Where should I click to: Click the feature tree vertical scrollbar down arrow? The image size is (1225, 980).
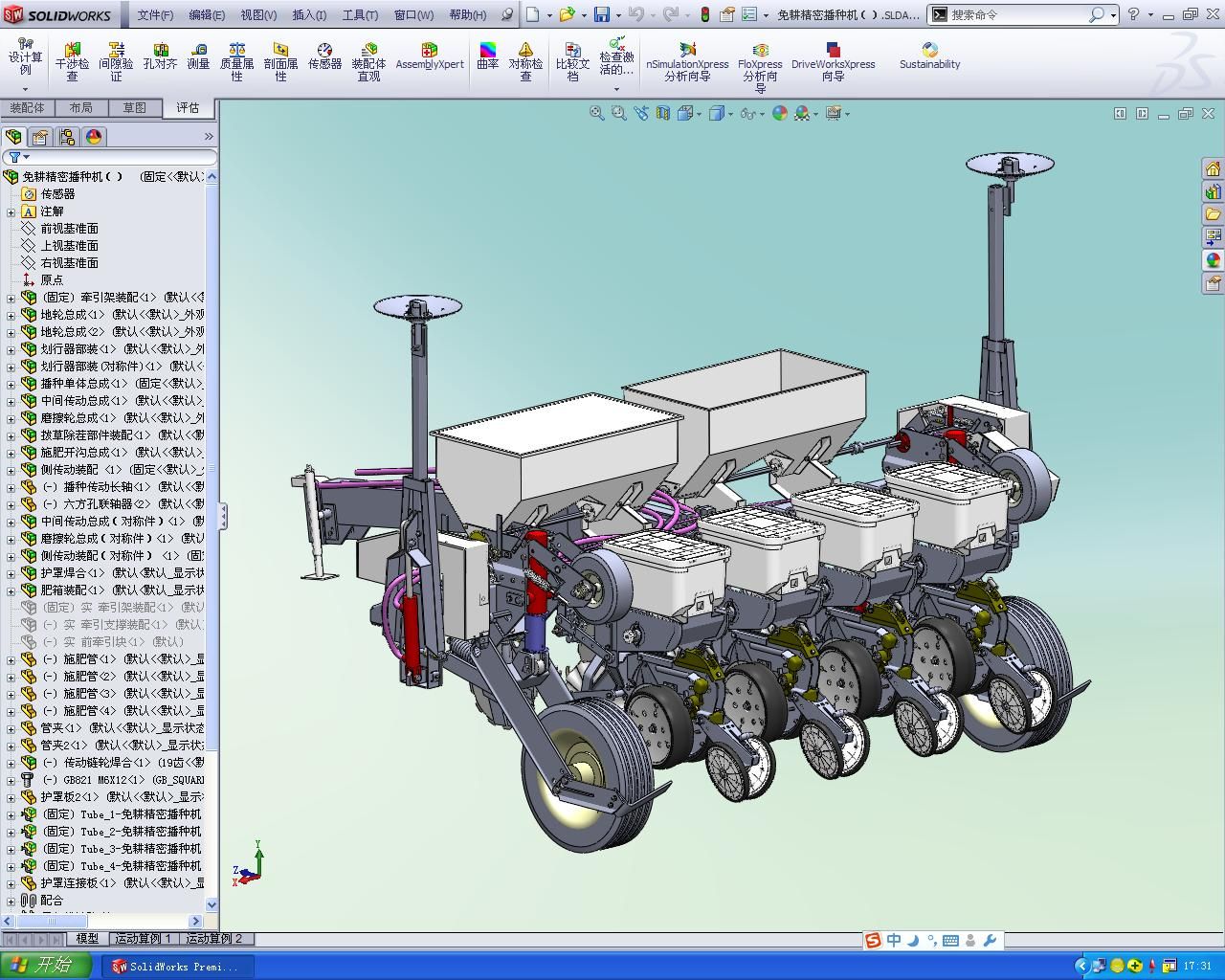point(212,904)
